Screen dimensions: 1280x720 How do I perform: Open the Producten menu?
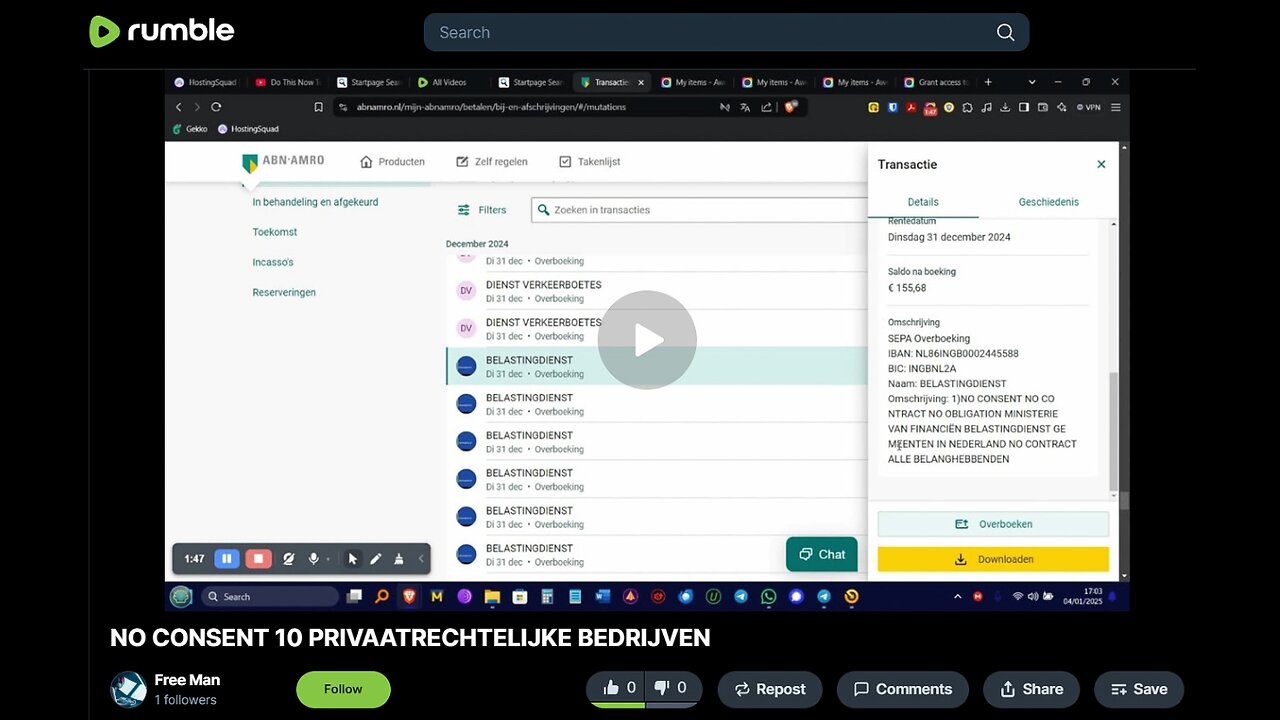pyautogui.click(x=392, y=161)
